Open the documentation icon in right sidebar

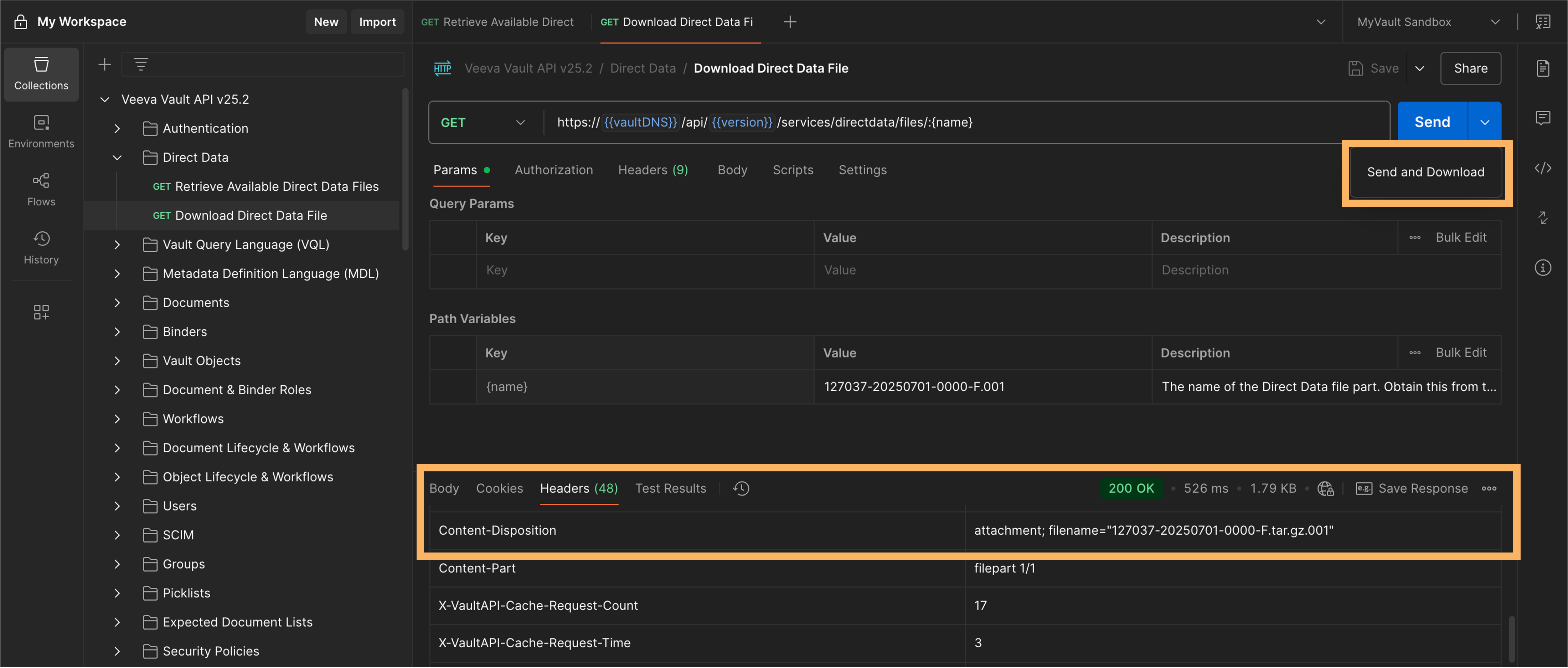pyautogui.click(x=1542, y=68)
